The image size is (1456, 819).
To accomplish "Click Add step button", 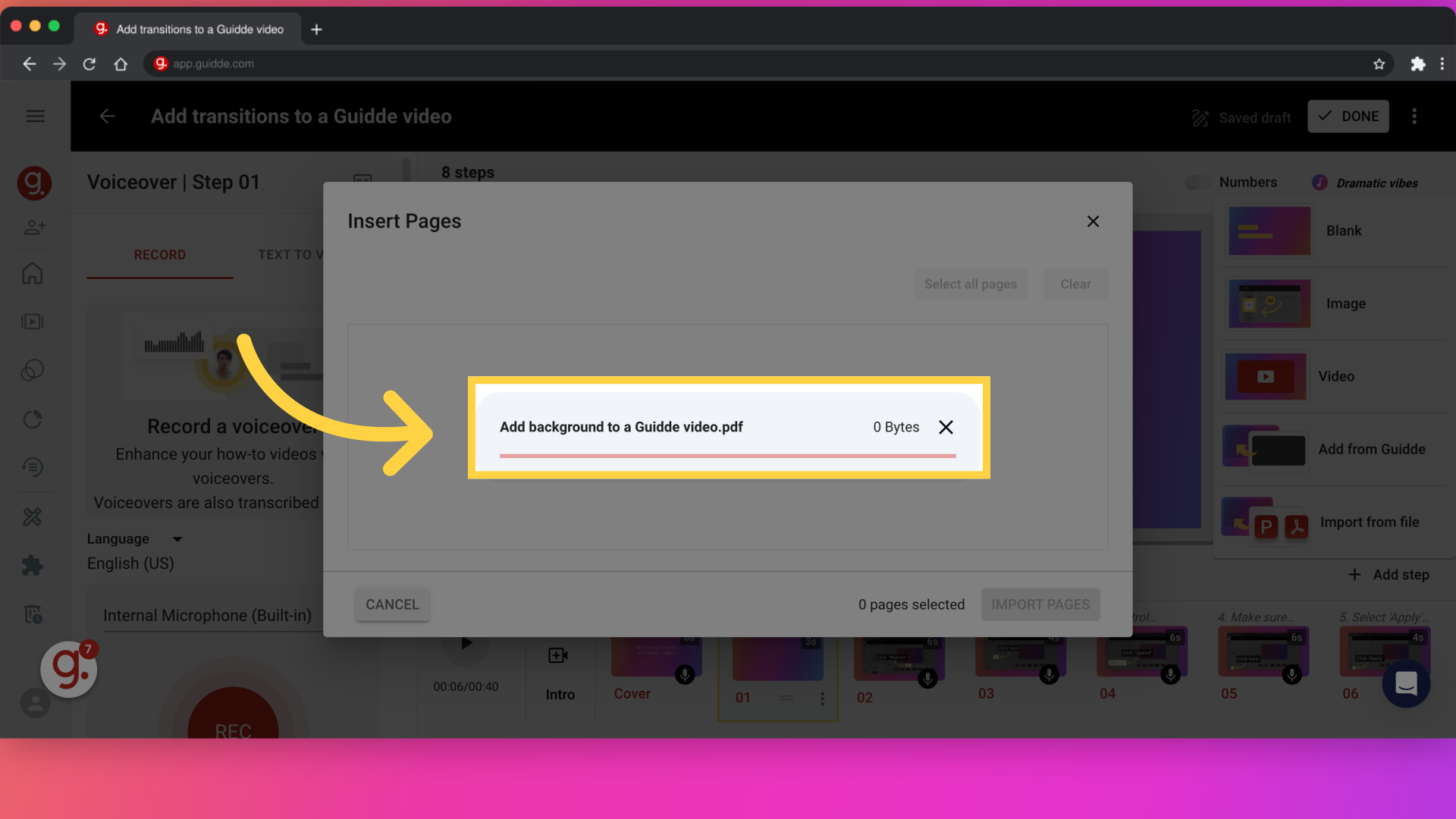I will point(1390,575).
